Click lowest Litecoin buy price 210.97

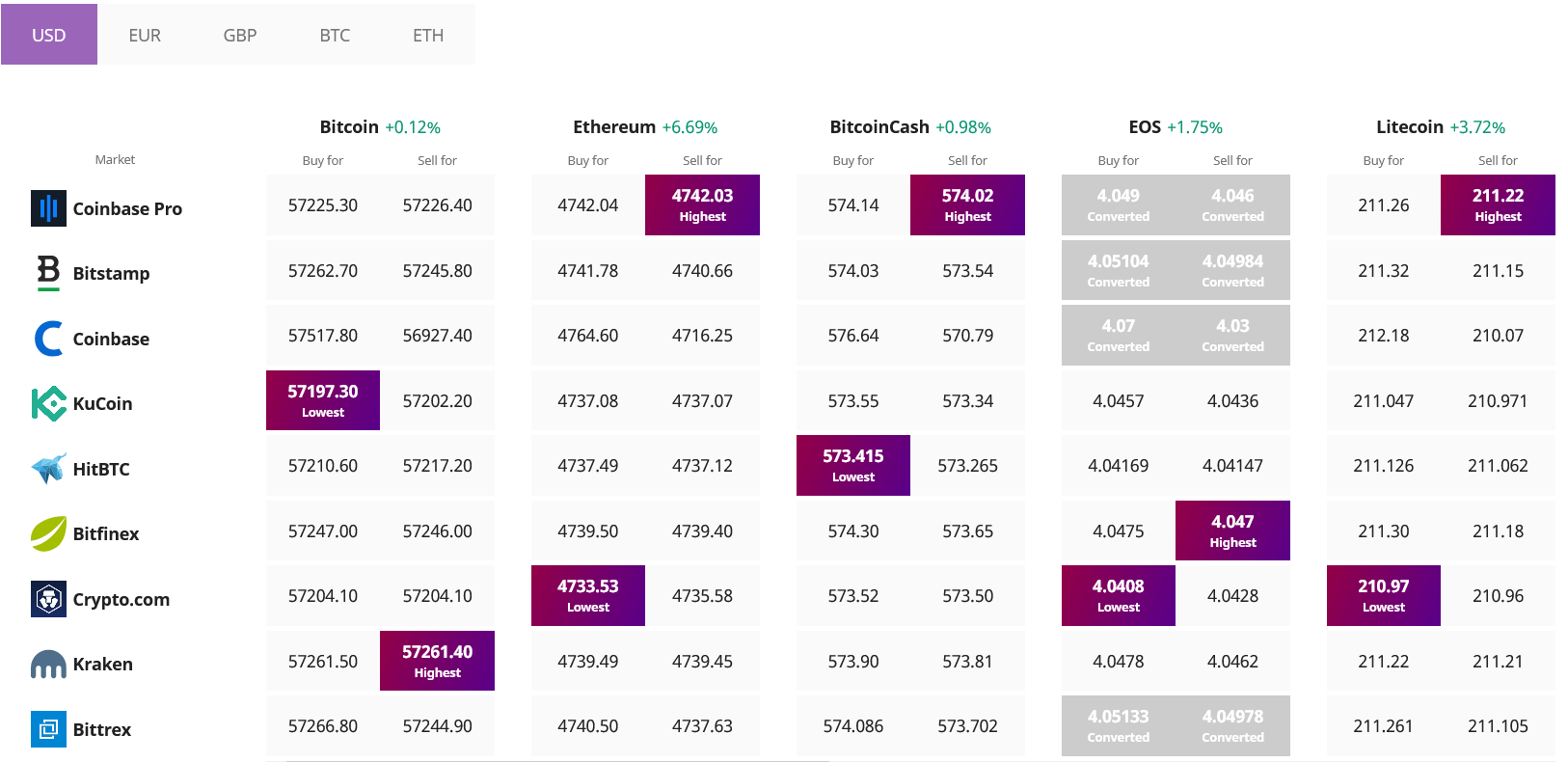point(1384,595)
